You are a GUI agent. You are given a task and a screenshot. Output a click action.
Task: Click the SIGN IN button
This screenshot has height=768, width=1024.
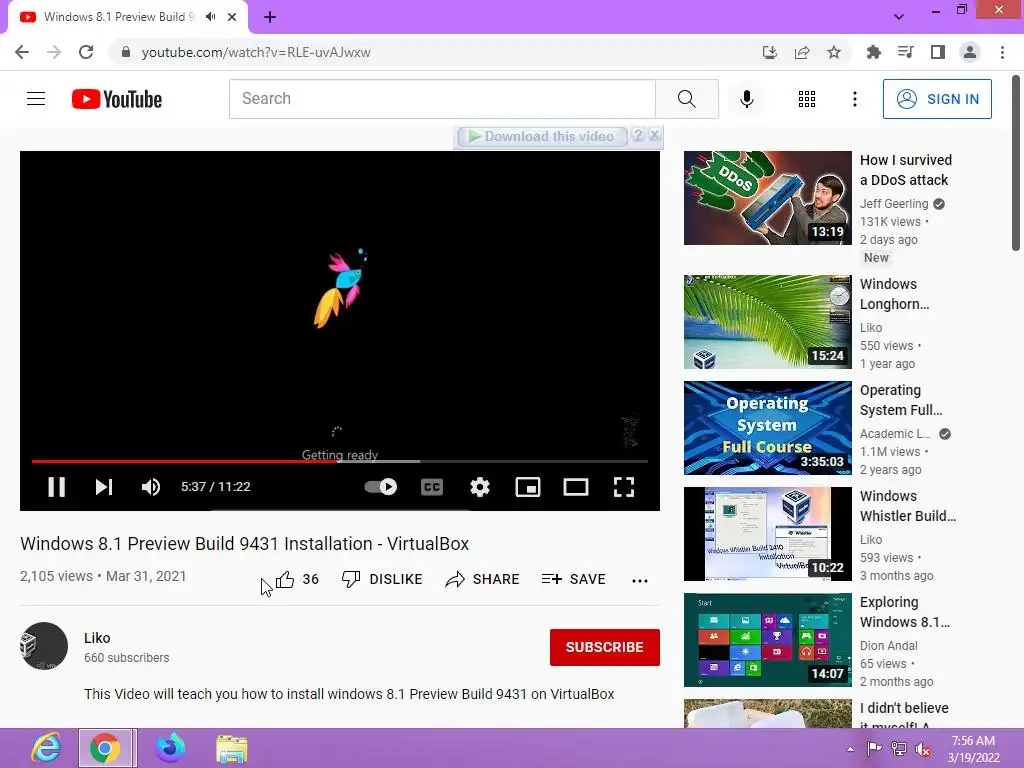tap(937, 99)
